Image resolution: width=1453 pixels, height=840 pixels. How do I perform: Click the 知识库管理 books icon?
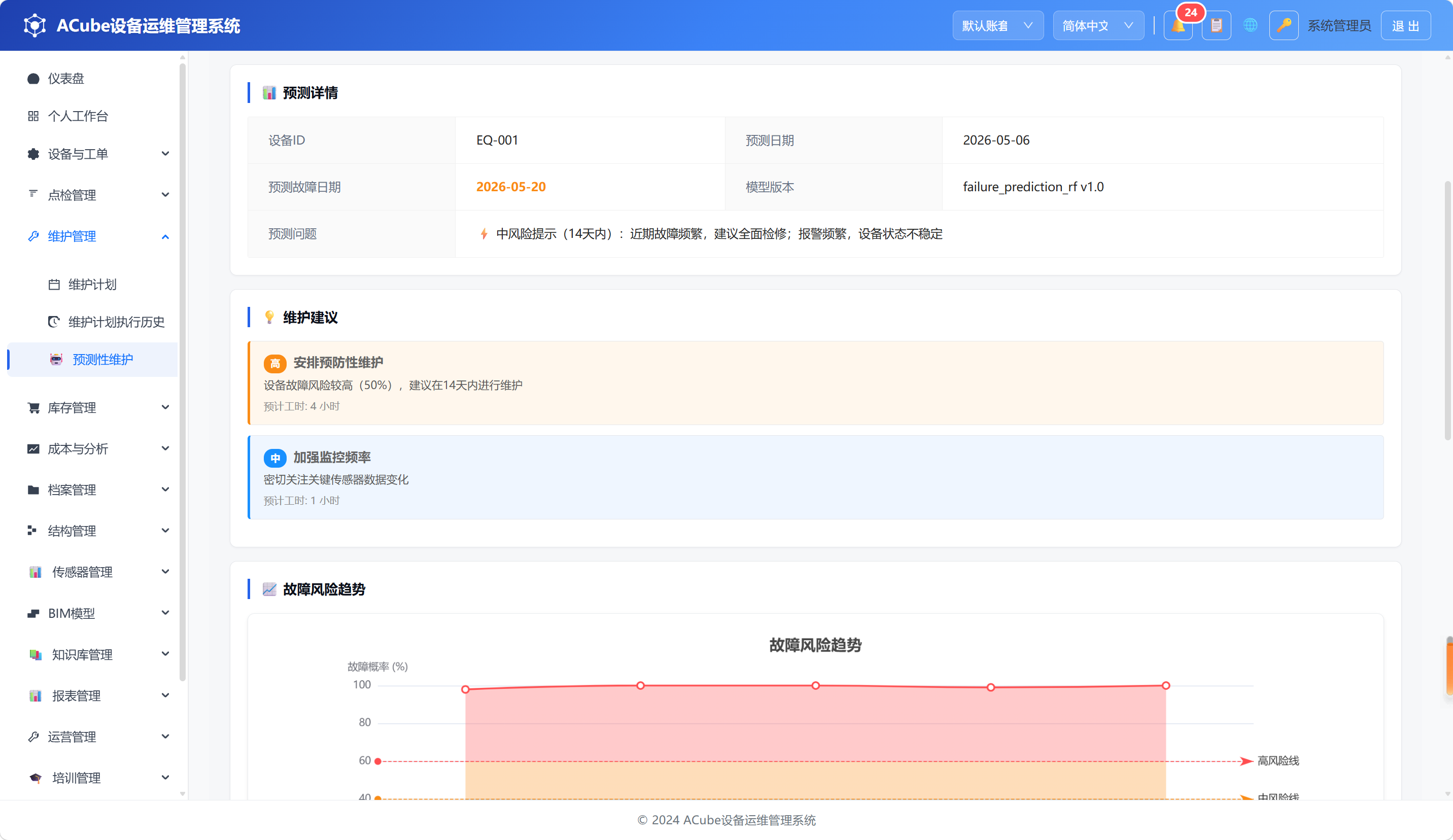tap(35, 654)
